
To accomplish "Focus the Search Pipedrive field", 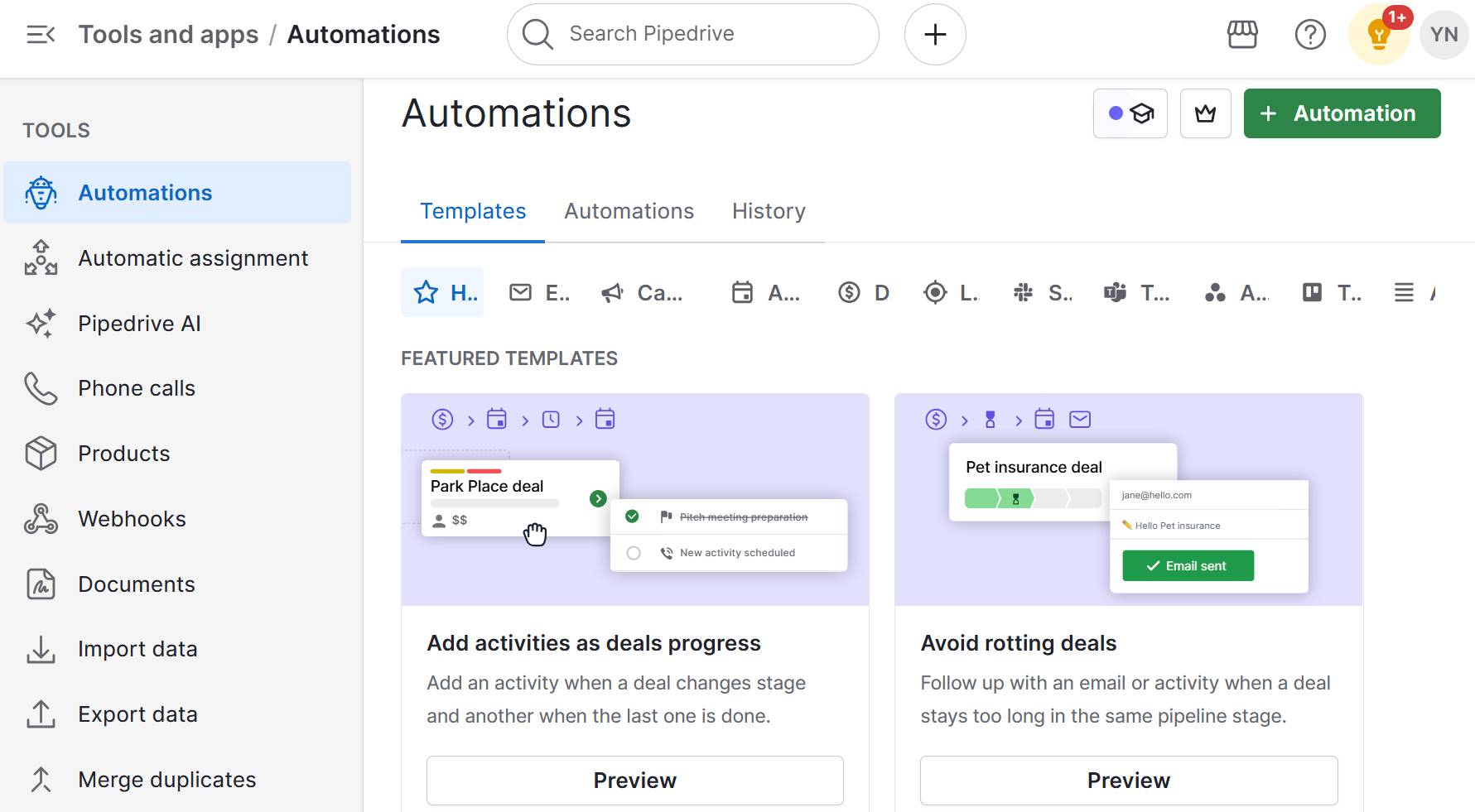I will click(692, 34).
